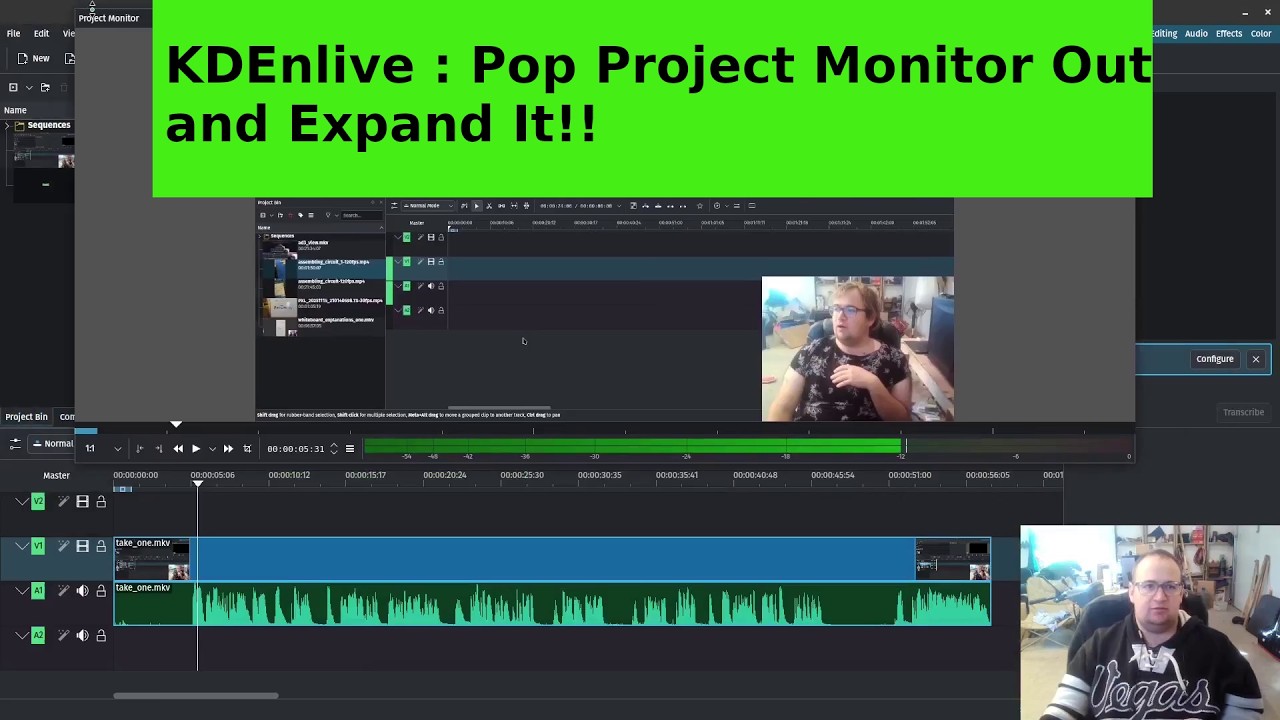The height and width of the screenshot is (720, 1280).
Task: Switch to the Color workspace tab
Action: pyautogui.click(x=1261, y=34)
